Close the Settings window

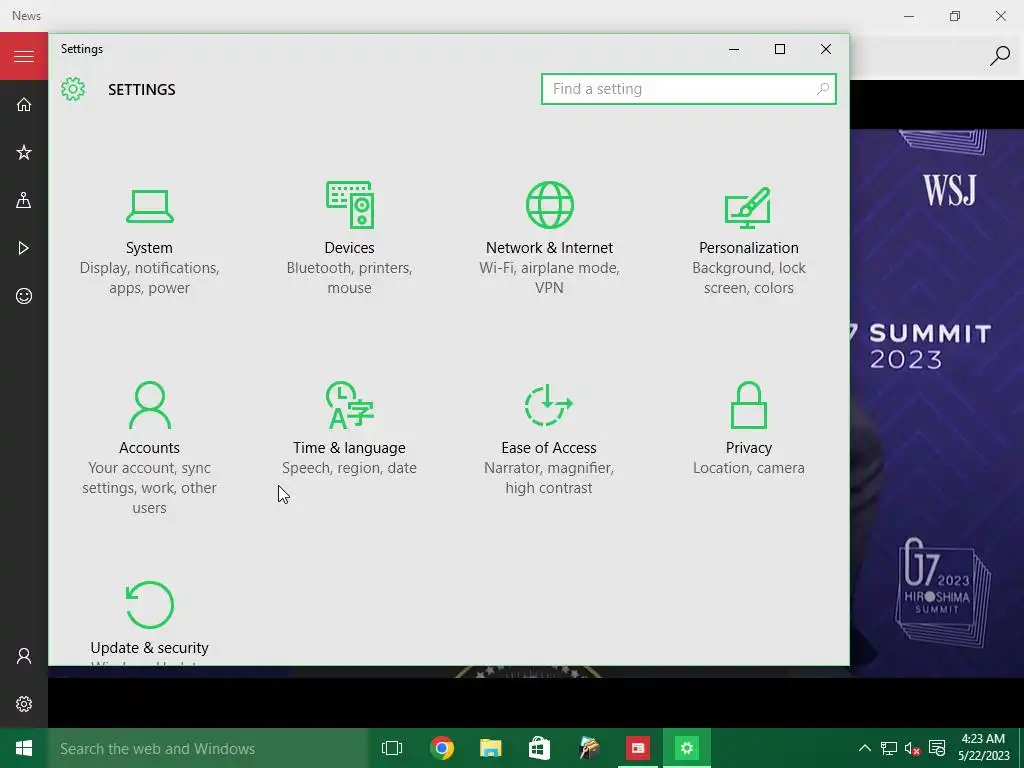coord(825,49)
